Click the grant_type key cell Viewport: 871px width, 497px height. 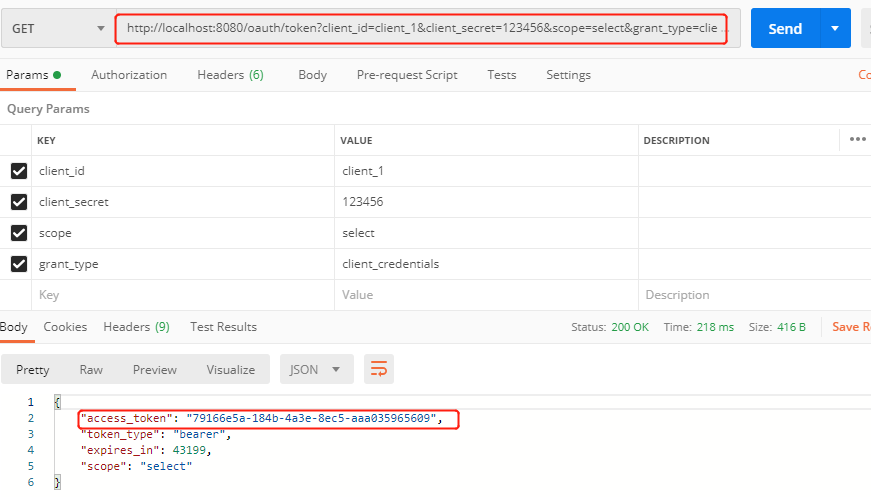183,264
